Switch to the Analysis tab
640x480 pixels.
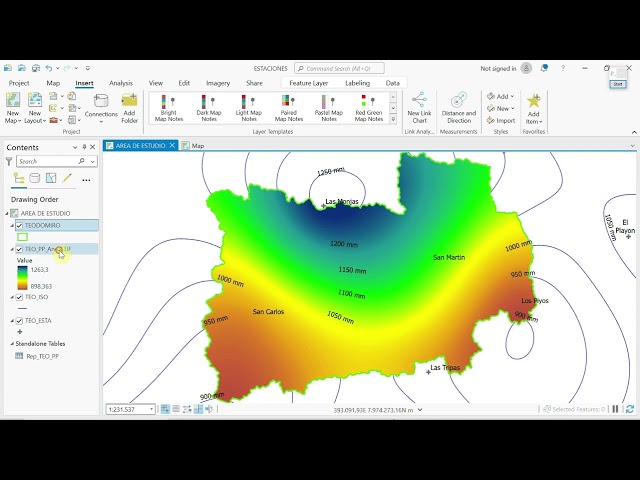121,83
